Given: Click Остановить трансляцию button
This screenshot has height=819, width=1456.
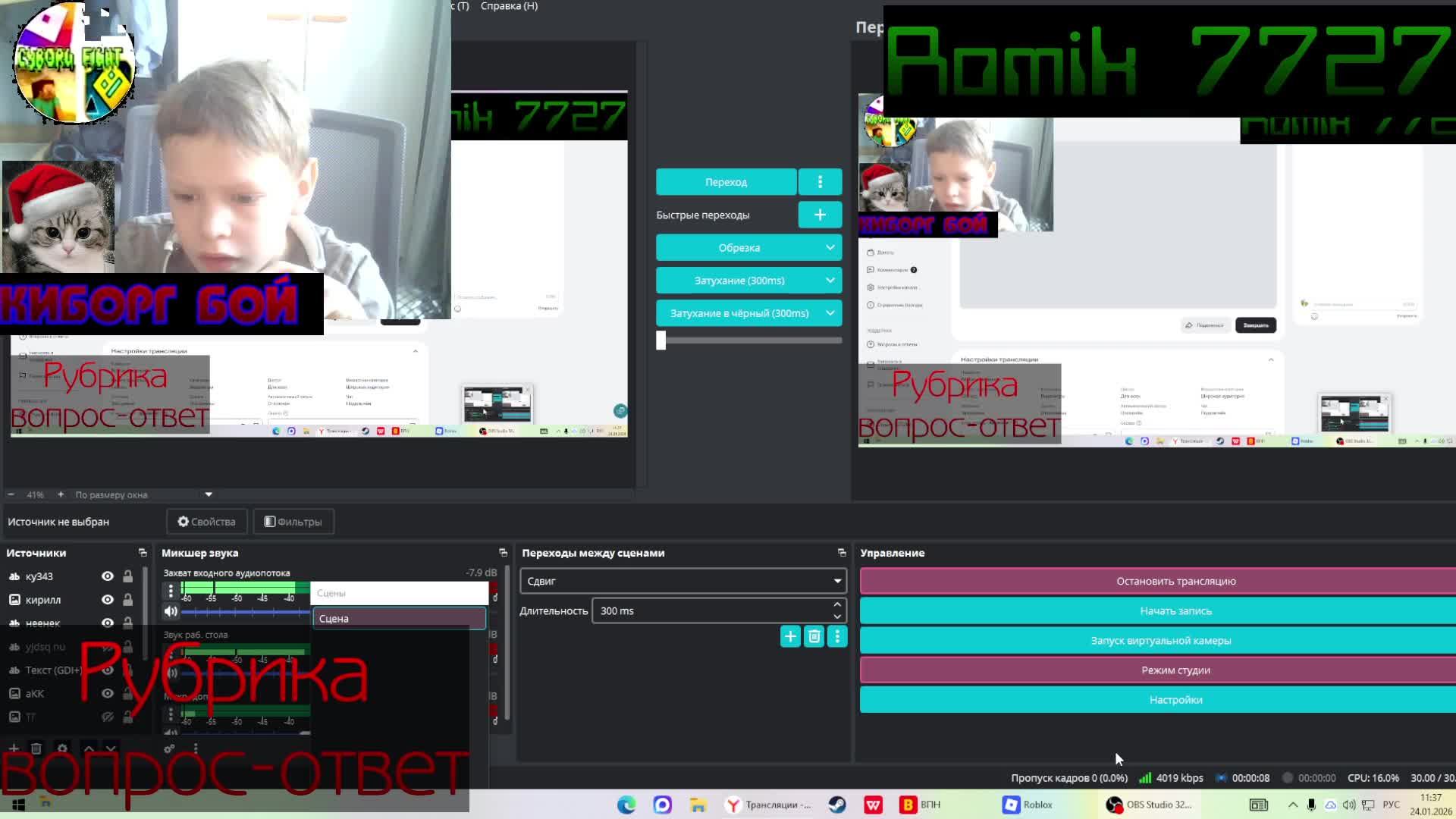Looking at the screenshot, I should (x=1175, y=581).
